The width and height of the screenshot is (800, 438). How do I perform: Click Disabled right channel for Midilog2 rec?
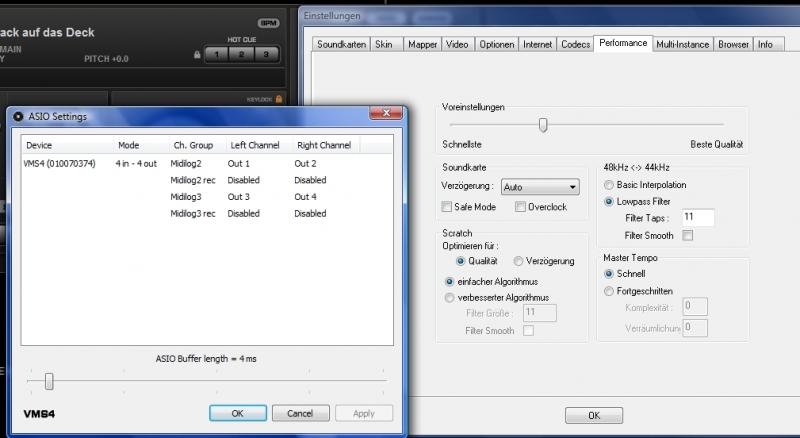[x=310, y=180]
